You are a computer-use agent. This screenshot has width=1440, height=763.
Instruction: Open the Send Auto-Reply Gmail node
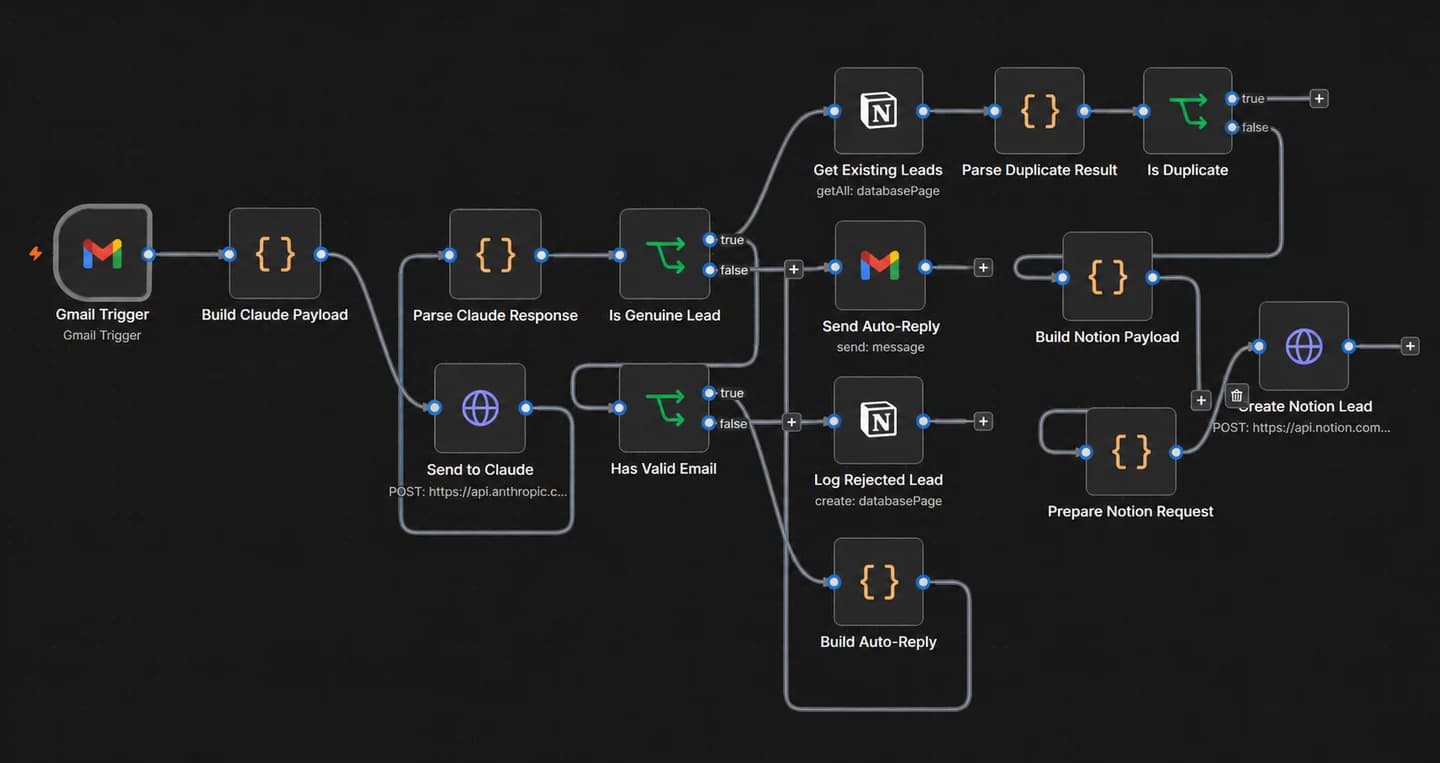(x=880, y=266)
